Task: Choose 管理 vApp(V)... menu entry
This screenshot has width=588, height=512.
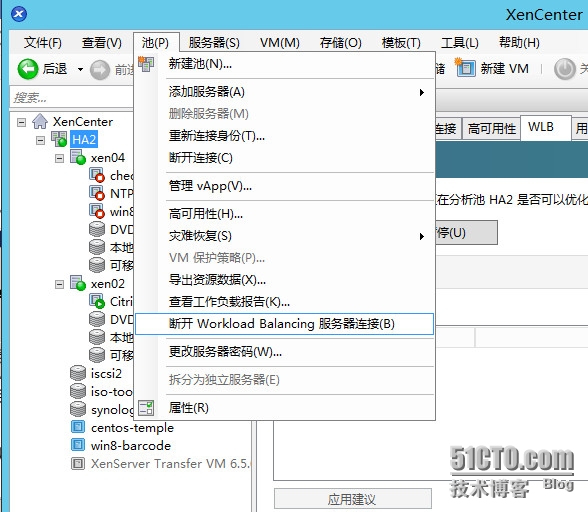Action: pyautogui.click(x=284, y=186)
